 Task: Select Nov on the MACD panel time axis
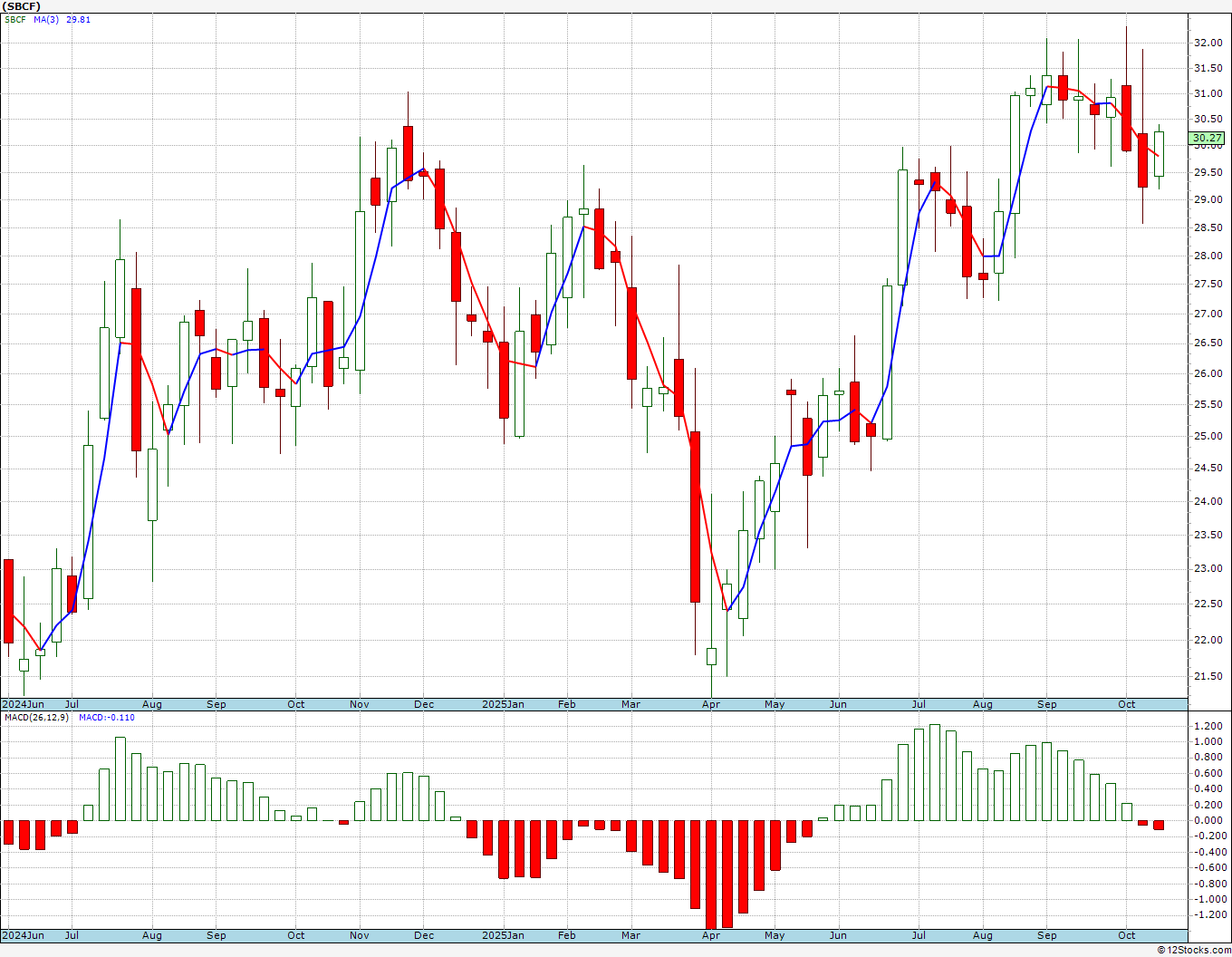pyautogui.click(x=360, y=935)
